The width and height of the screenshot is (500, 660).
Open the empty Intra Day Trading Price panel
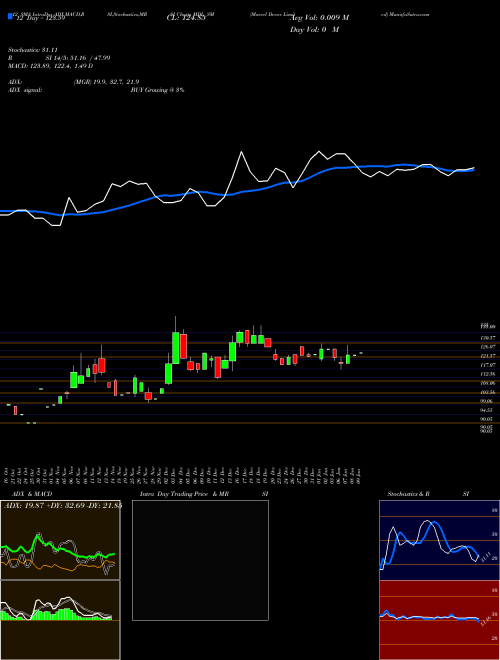(x=200, y=560)
